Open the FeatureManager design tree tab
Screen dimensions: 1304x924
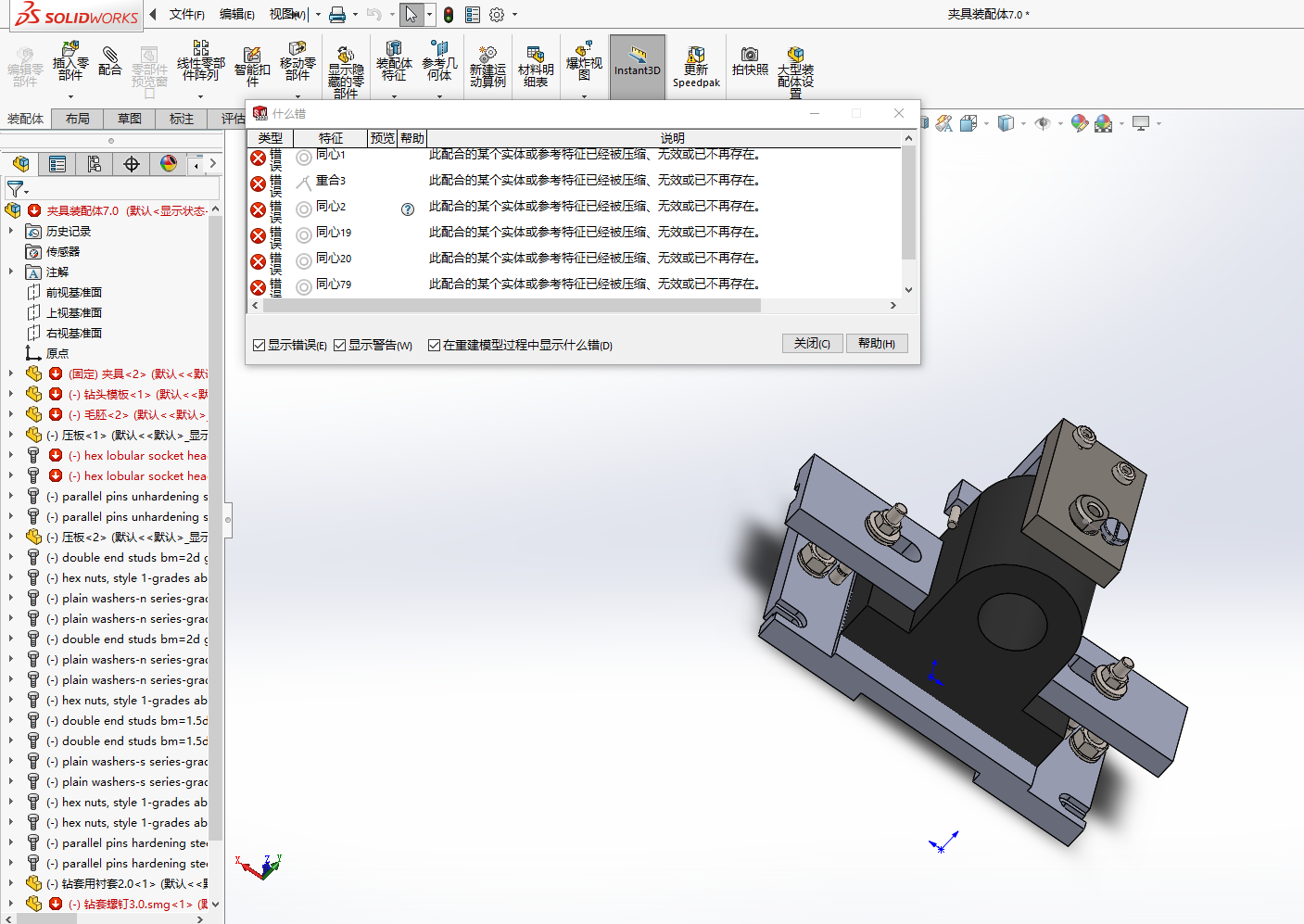[x=20, y=164]
